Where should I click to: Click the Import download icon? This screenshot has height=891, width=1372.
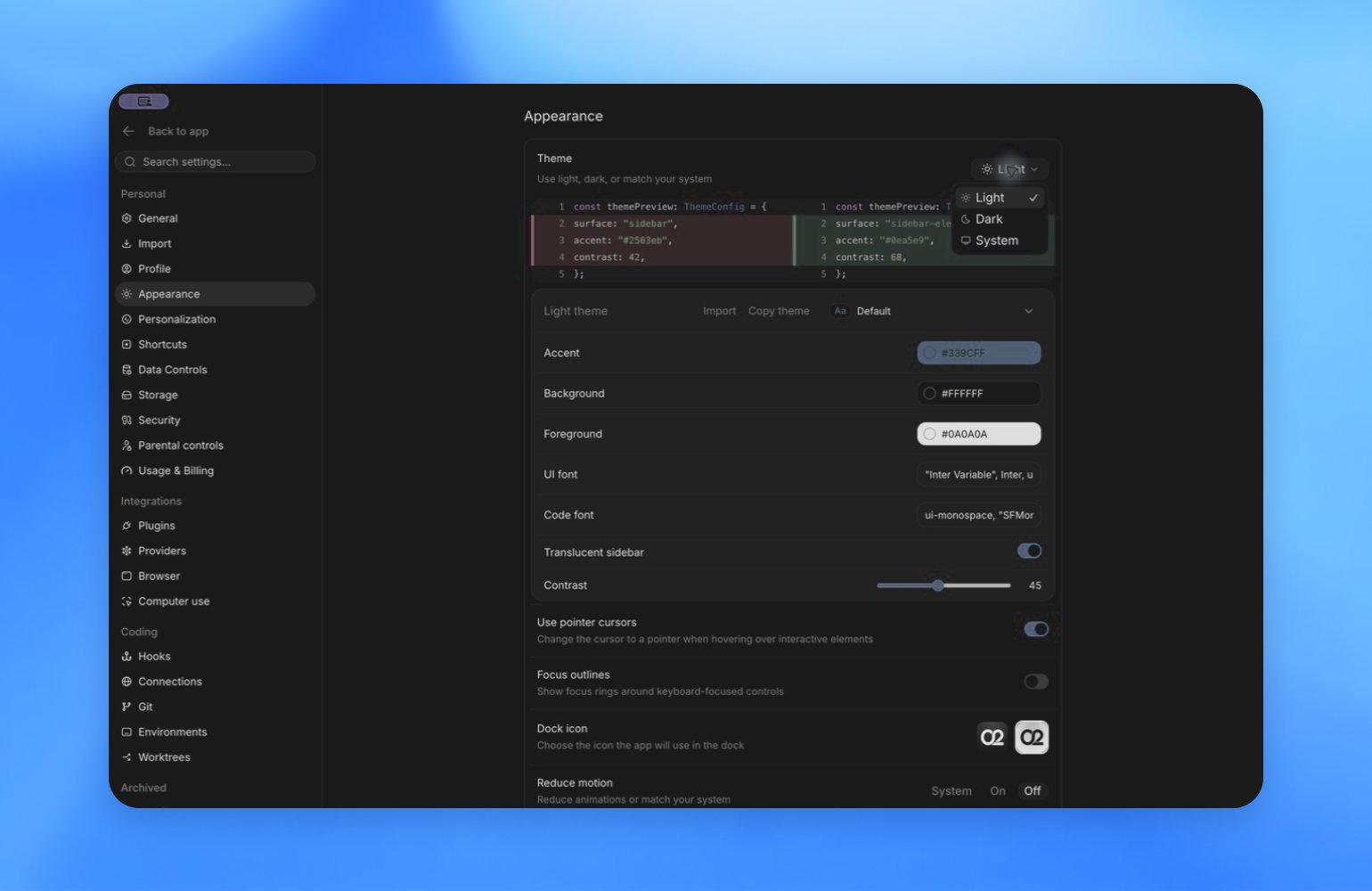pyautogui.click(x=127, y=243)
